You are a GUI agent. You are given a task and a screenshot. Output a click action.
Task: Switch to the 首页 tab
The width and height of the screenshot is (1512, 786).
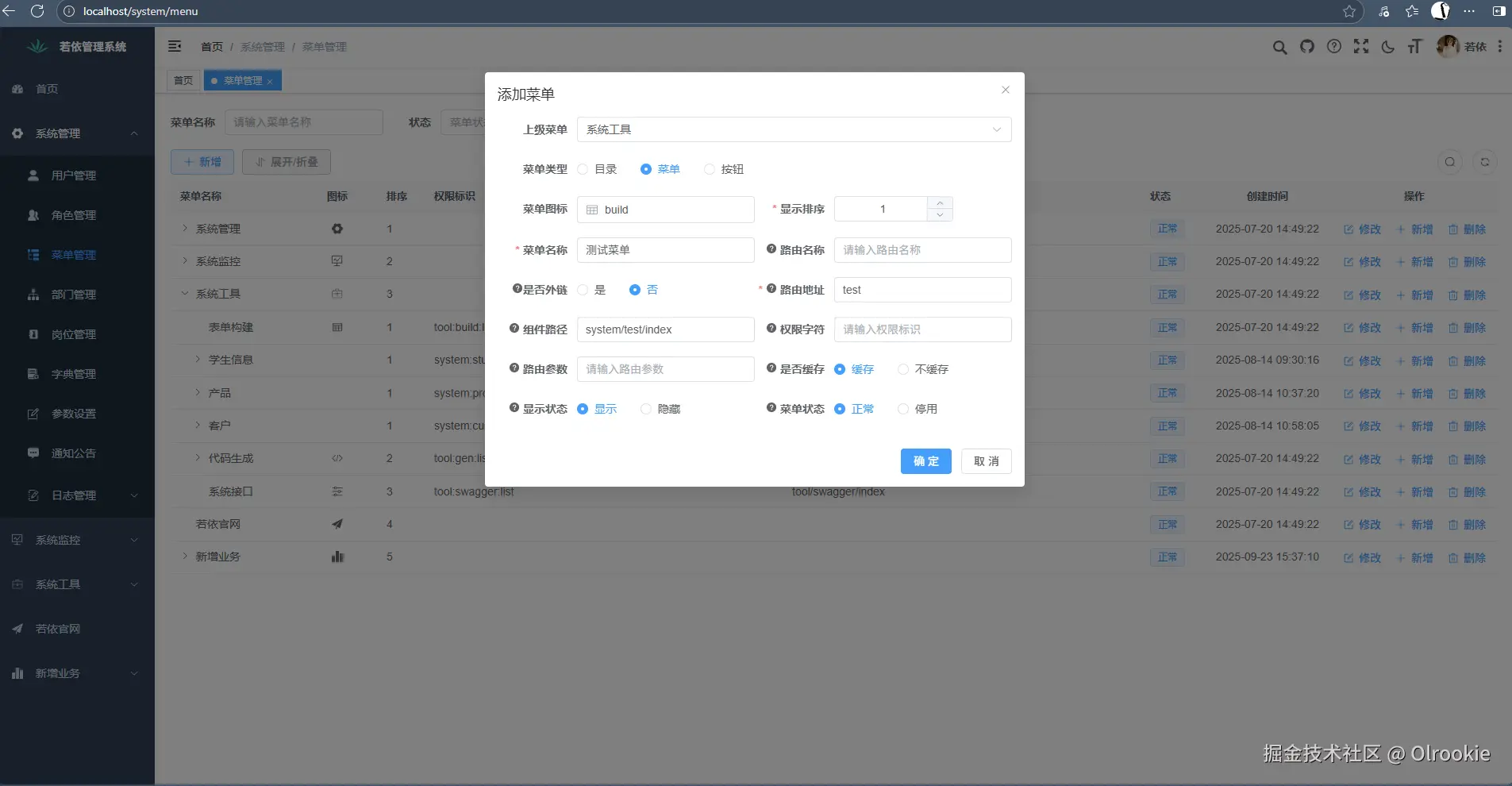pos(183,80)
